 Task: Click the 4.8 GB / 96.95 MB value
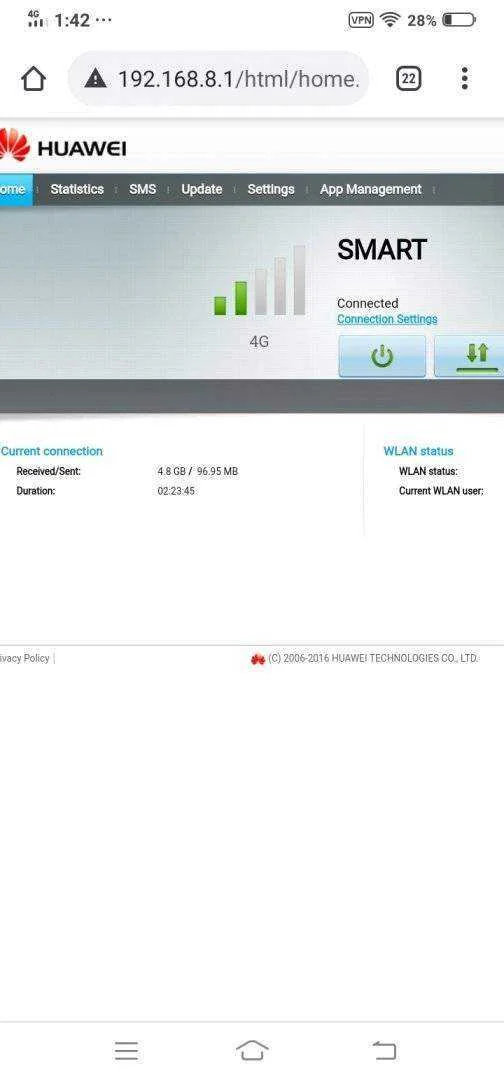pyautogui.click(x=198, y=471)
